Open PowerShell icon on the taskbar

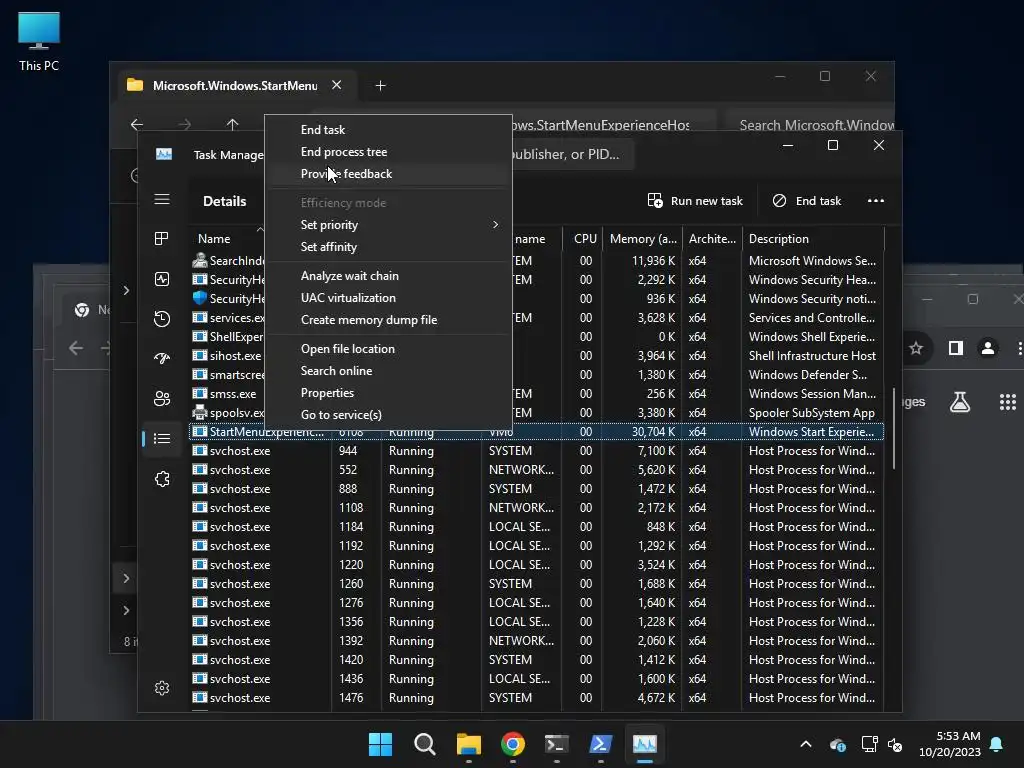tap(601, 744)
